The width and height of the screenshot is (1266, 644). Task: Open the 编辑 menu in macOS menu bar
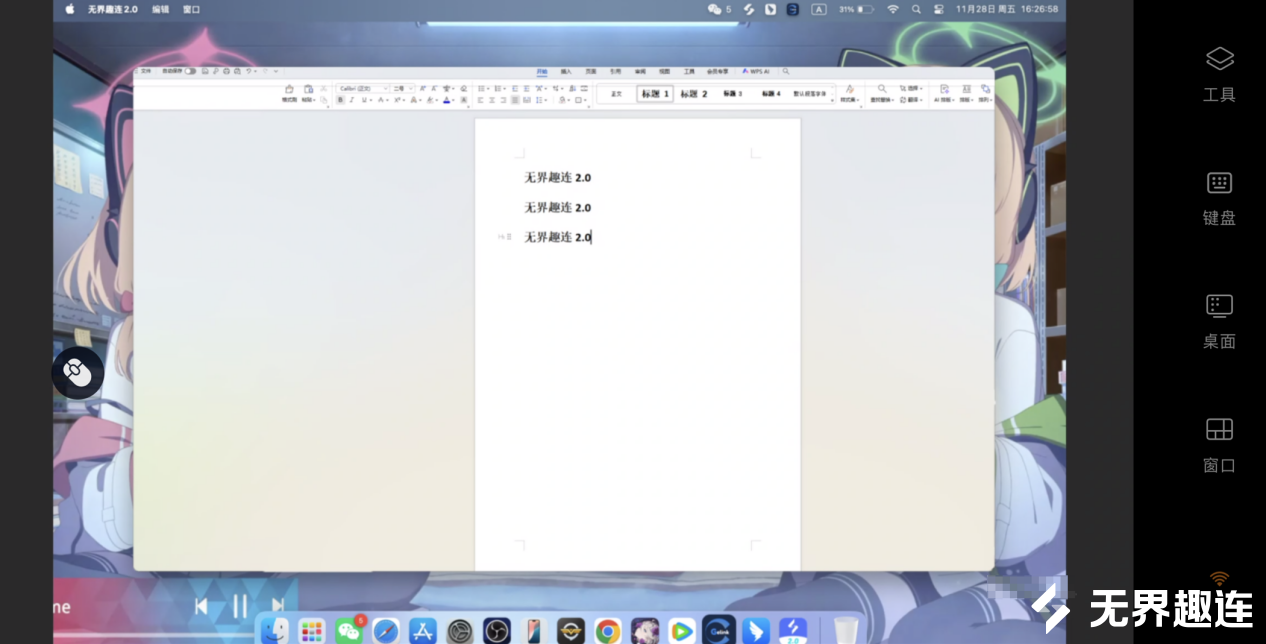[160, 9]
